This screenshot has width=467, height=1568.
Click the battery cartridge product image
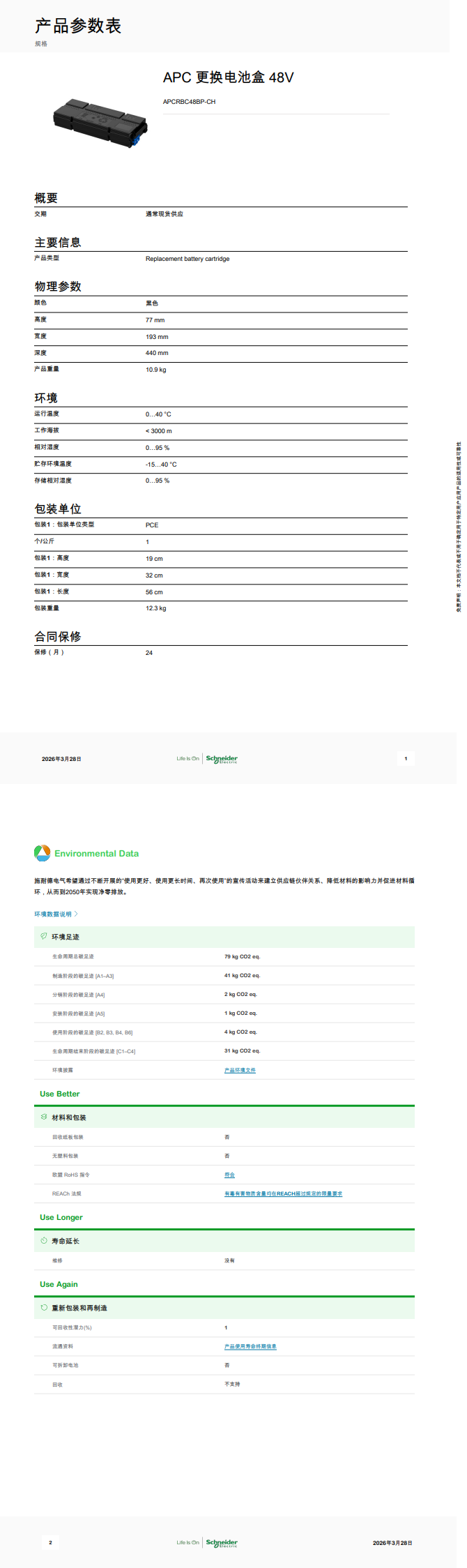pos(101,123)
